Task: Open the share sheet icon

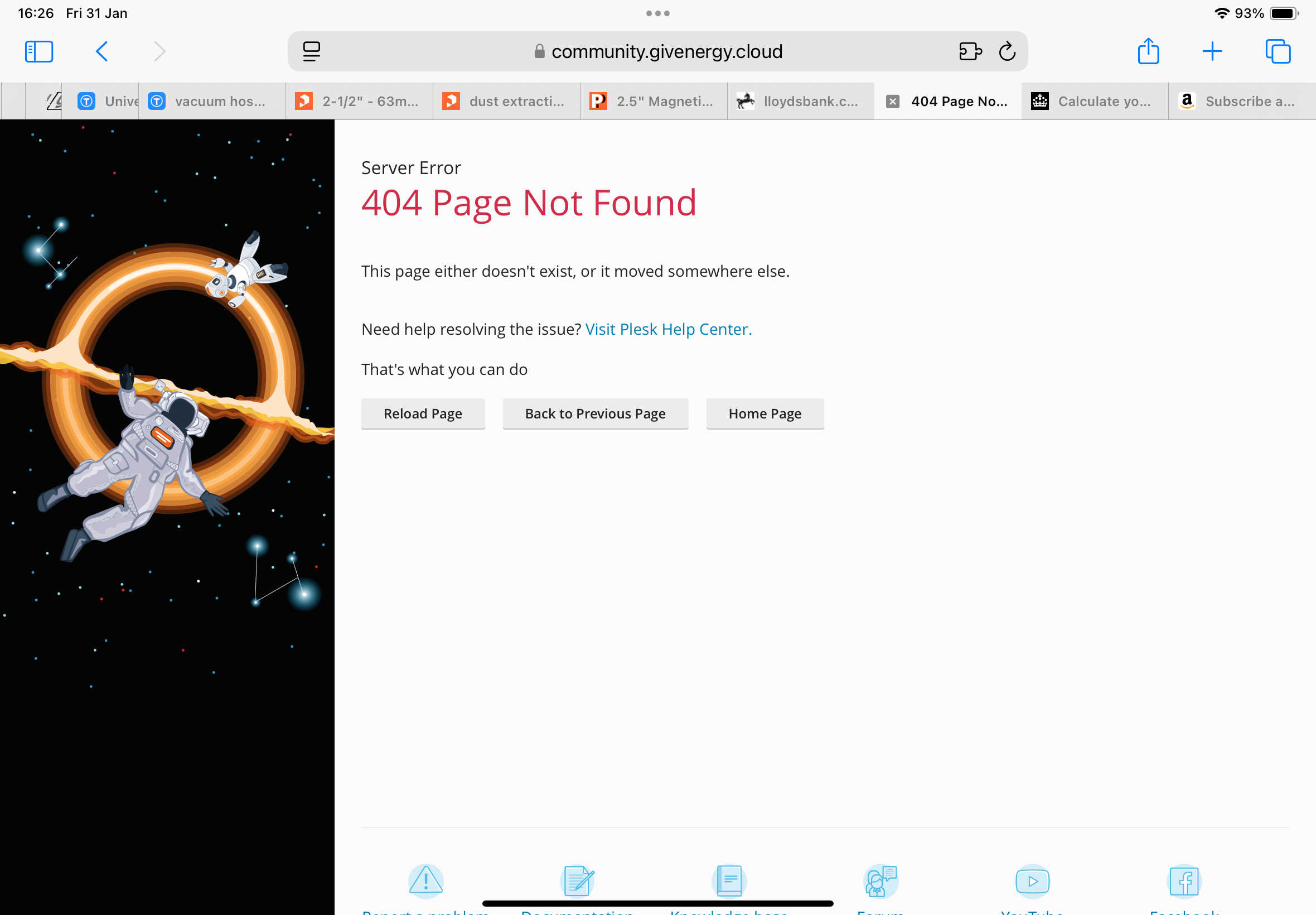Action: tap(1148, 51)
